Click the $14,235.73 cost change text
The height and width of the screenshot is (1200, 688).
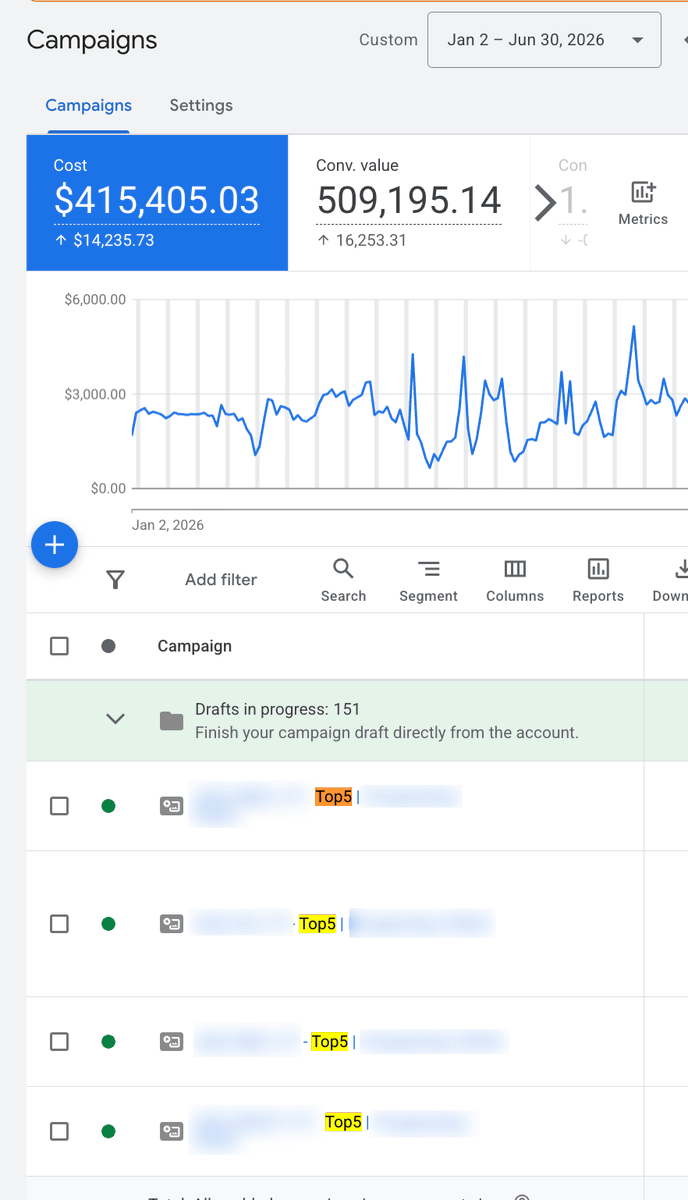point(113,240)
